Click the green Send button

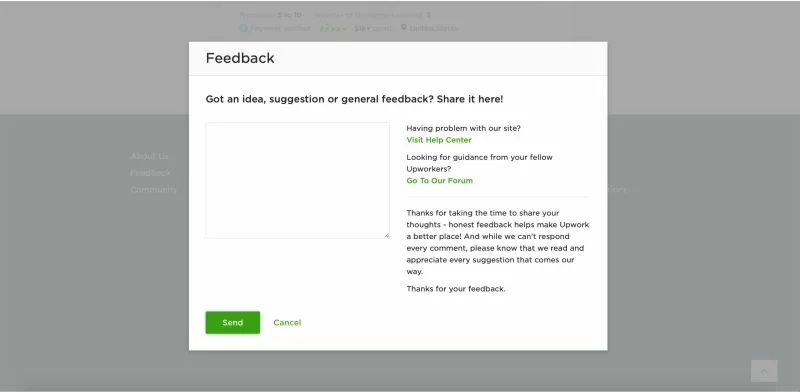[233, 323]
